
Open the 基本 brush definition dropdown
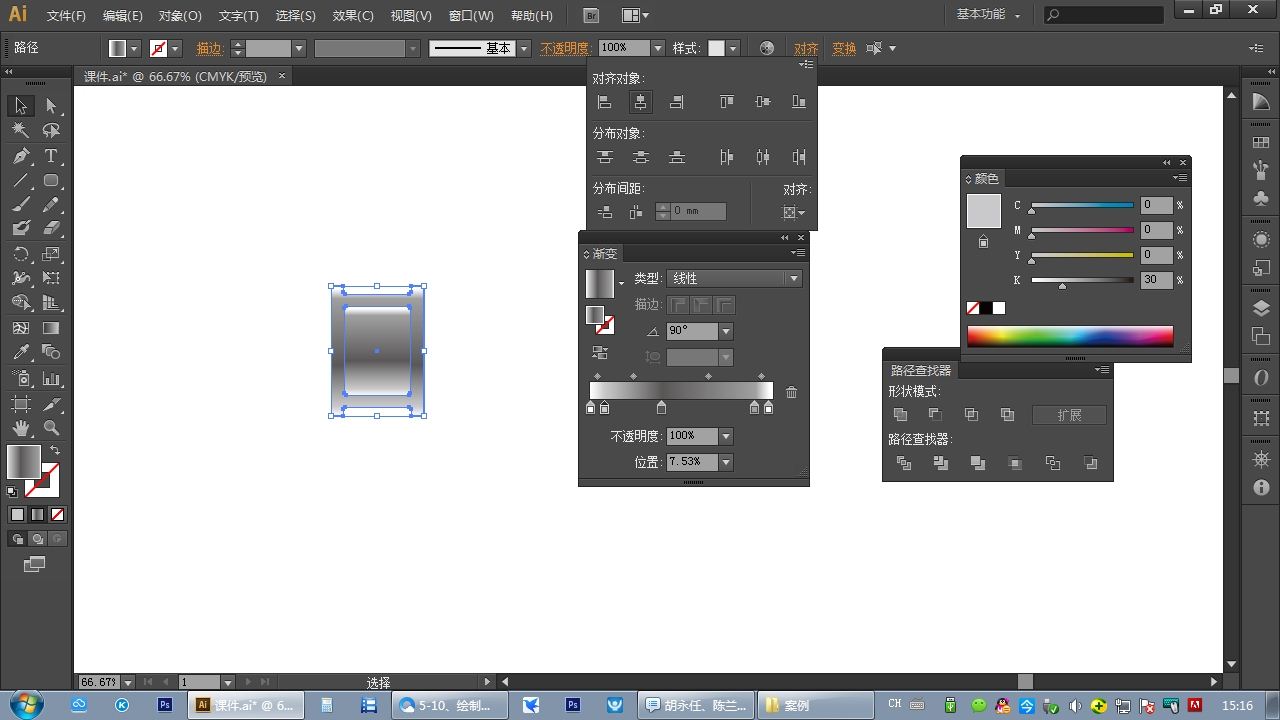[523, 48]
